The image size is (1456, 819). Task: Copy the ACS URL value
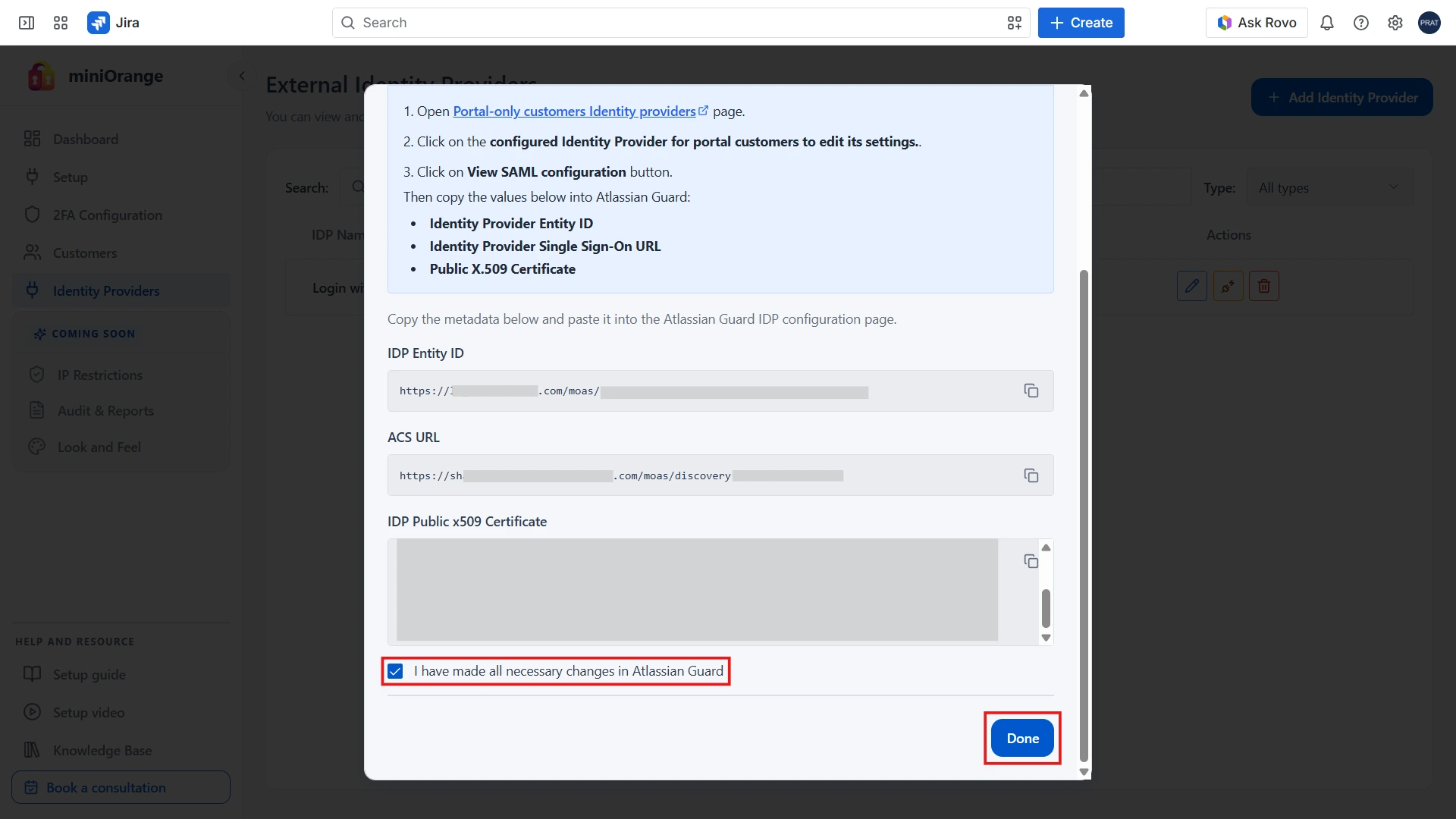[1031, 475]
